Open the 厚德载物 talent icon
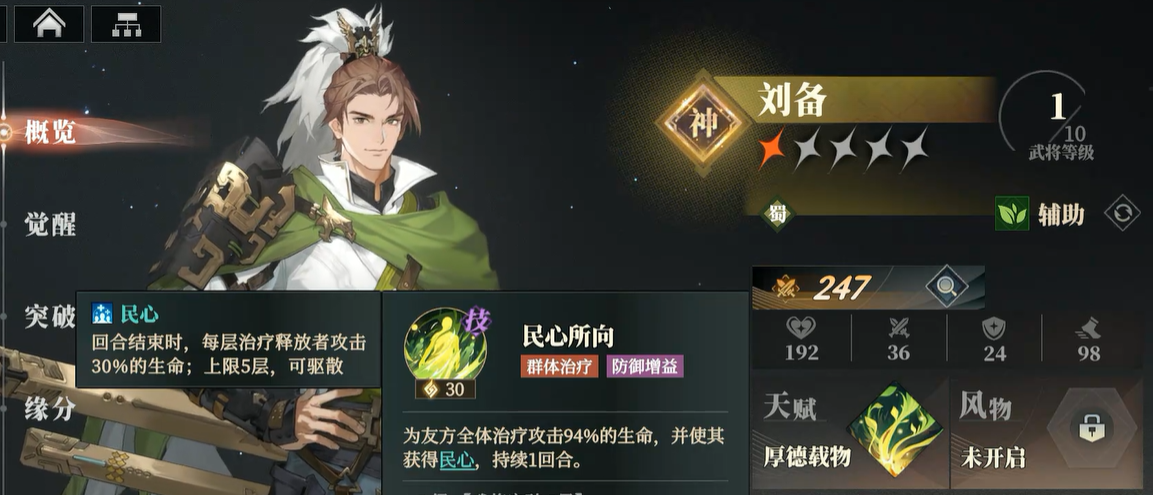Viewport: 1153px width, 495px height. click(x=894, y=429)
